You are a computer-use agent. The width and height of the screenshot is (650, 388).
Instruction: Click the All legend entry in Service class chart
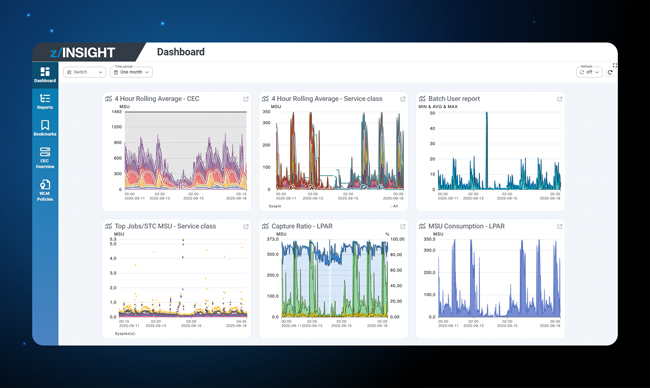tap(393, 206)
